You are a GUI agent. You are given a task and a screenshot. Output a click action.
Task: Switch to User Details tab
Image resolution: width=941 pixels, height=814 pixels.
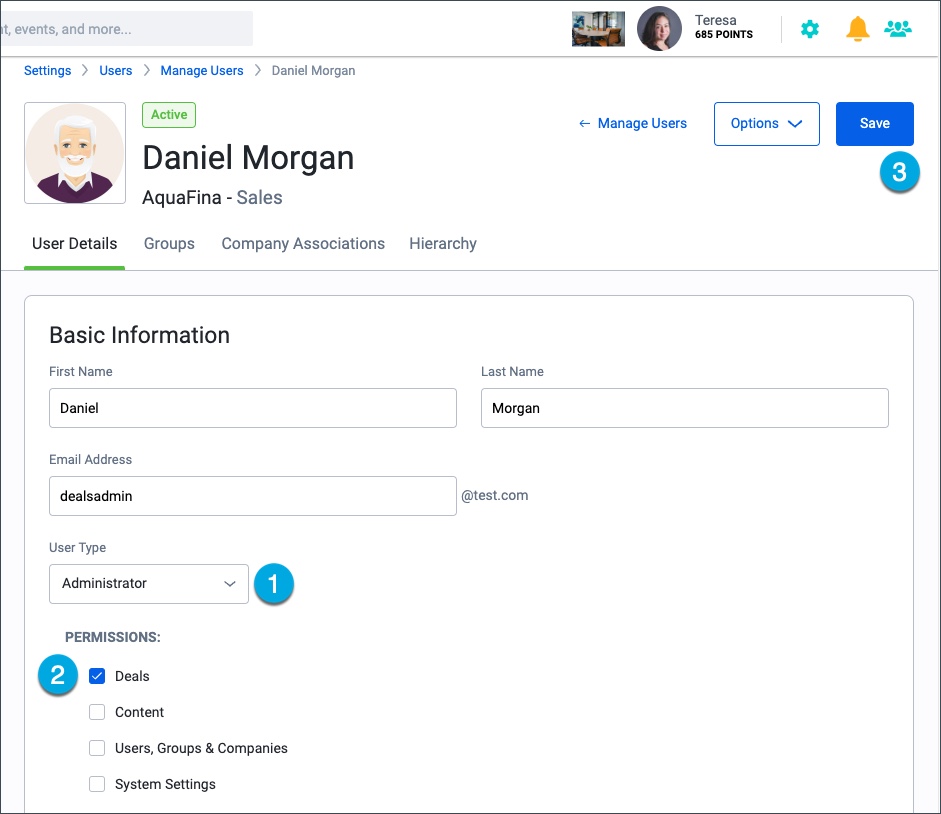pos(74,244)
